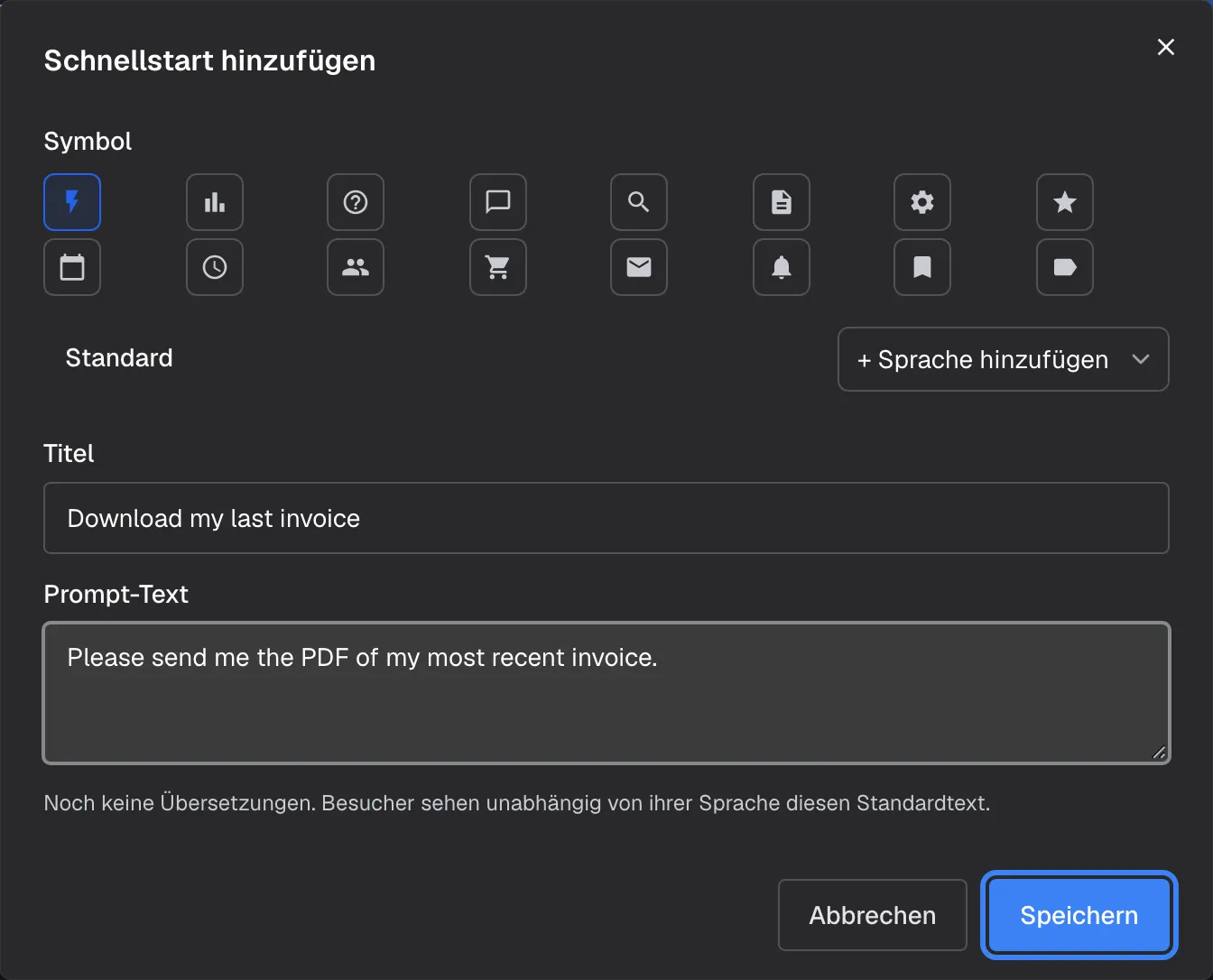The width and height of the screenshot is (1213, 980).
Task: Choose the magnifying glass search symbol
Action: tap(639, 202)
